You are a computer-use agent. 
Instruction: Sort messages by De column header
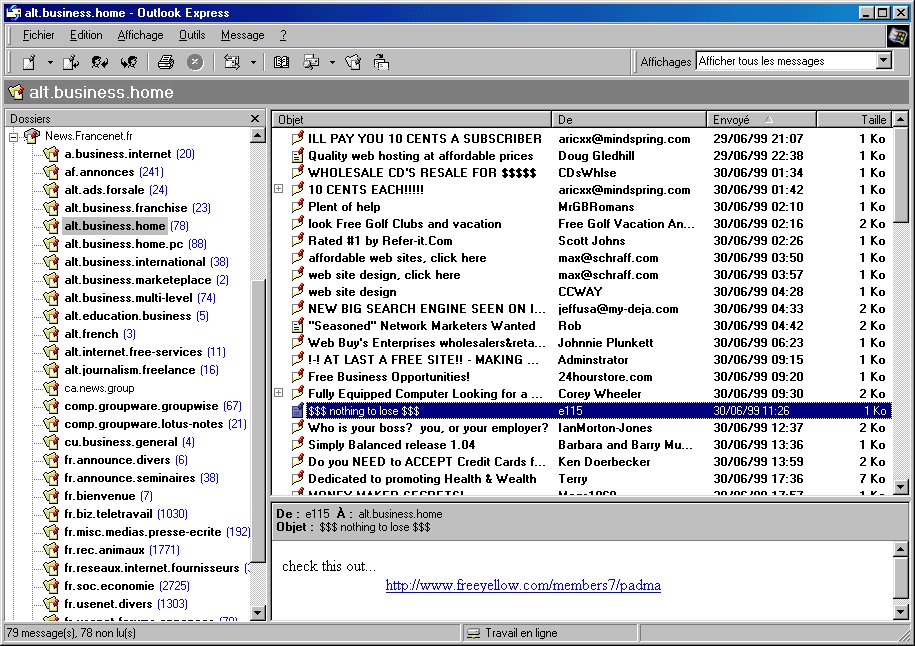[x=628, y=119]
